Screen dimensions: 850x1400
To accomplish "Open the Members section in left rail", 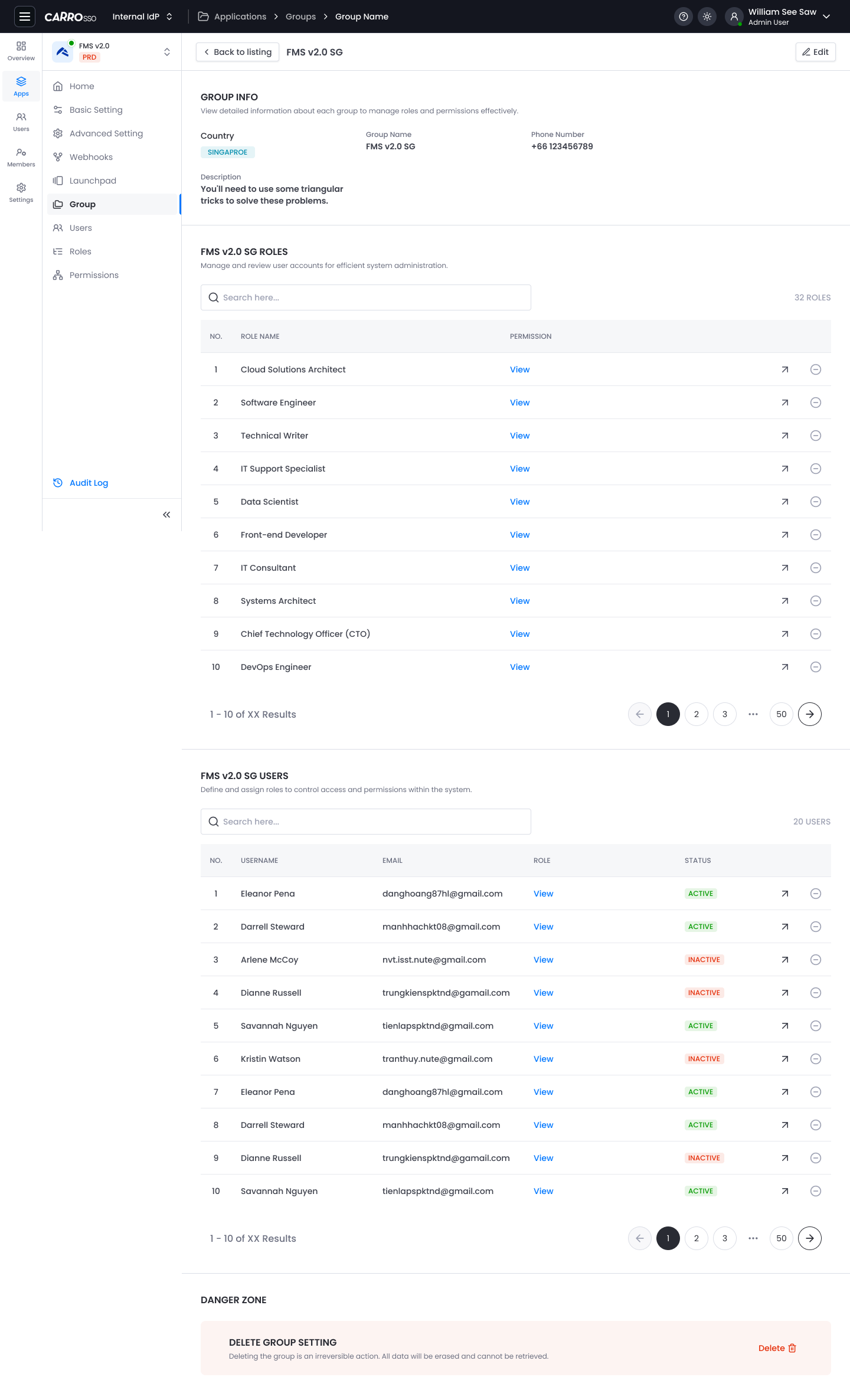I will pos(21,157).
